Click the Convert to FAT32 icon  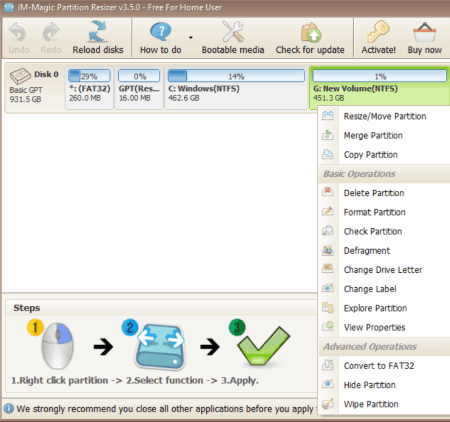(x=328, y=365)
